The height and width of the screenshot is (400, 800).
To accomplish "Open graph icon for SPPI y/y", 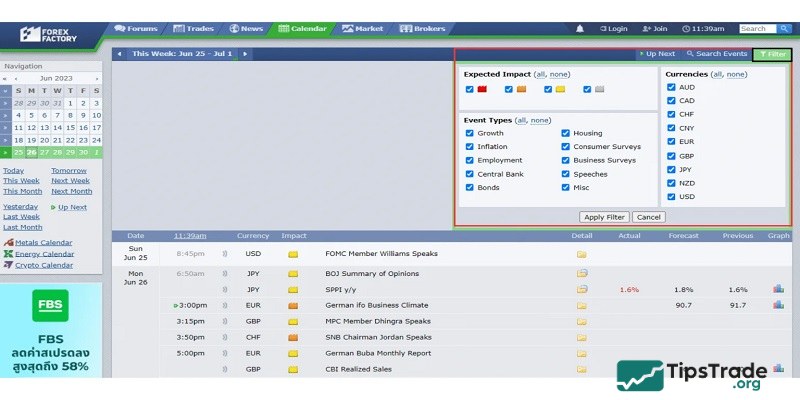I will [x=778, y=289].
